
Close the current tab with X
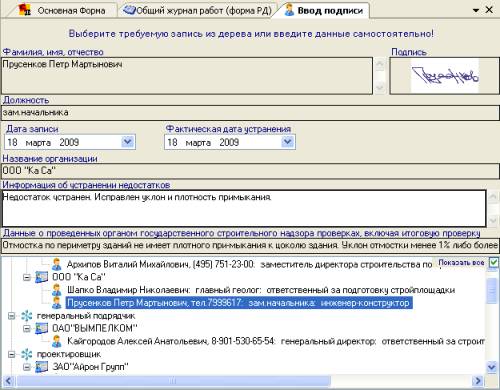click(x=489, y=10)
